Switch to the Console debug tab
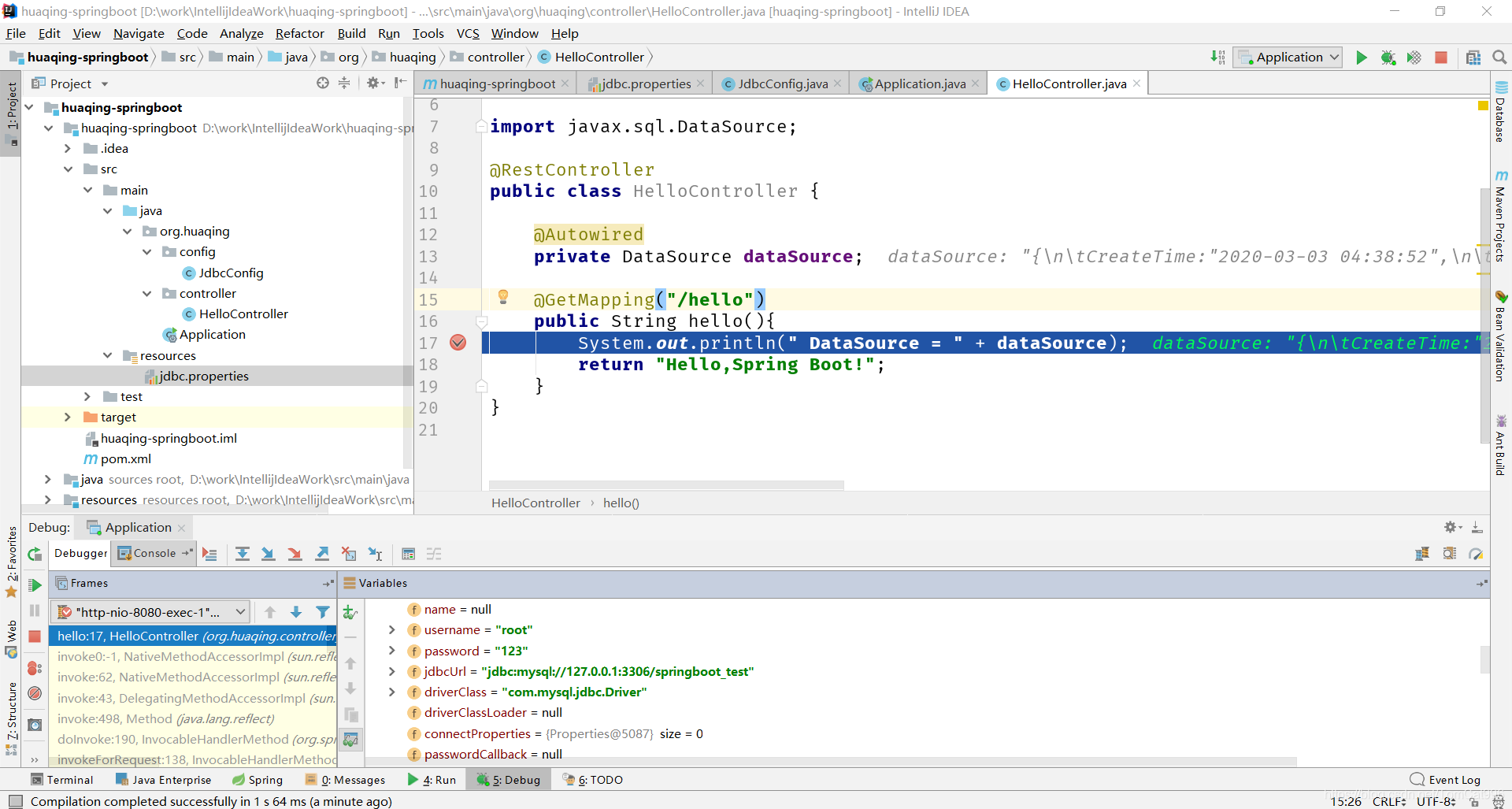 (154, 554)
